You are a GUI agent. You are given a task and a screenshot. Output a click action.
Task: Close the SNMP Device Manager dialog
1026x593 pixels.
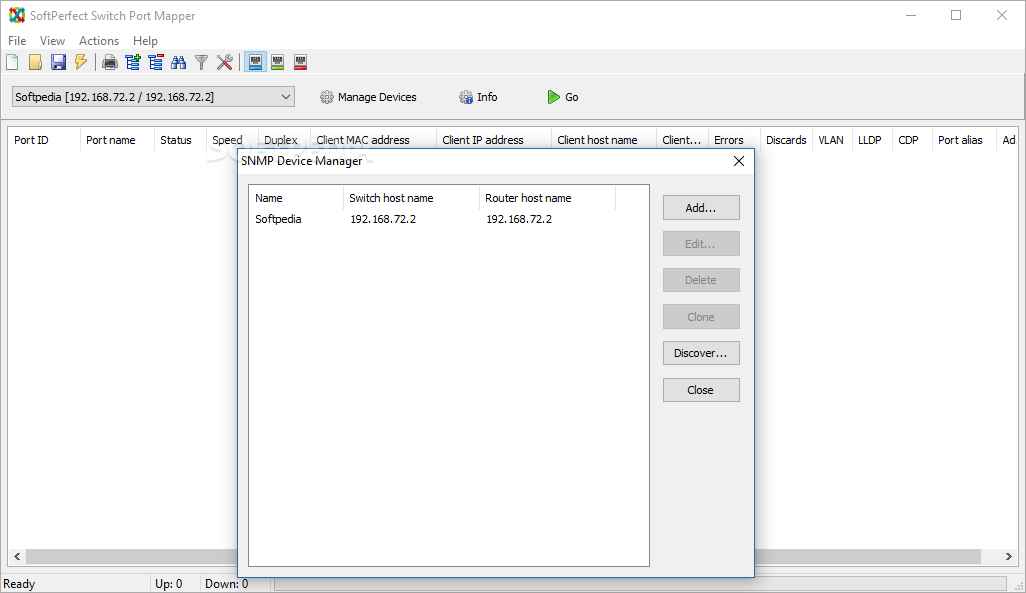point(739,161)
